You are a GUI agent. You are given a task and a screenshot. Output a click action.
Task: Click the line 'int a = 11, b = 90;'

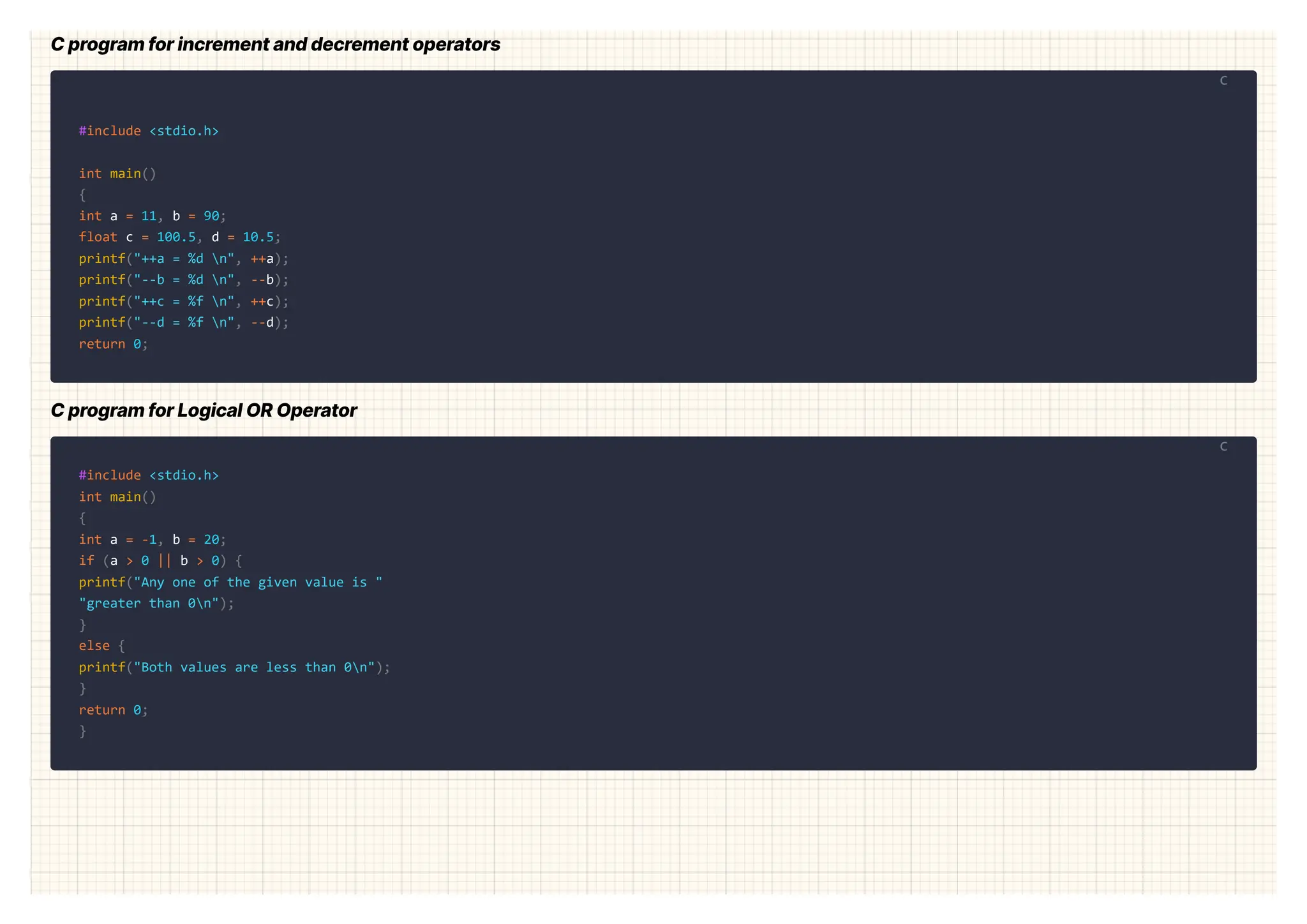(x=153, y=216)
